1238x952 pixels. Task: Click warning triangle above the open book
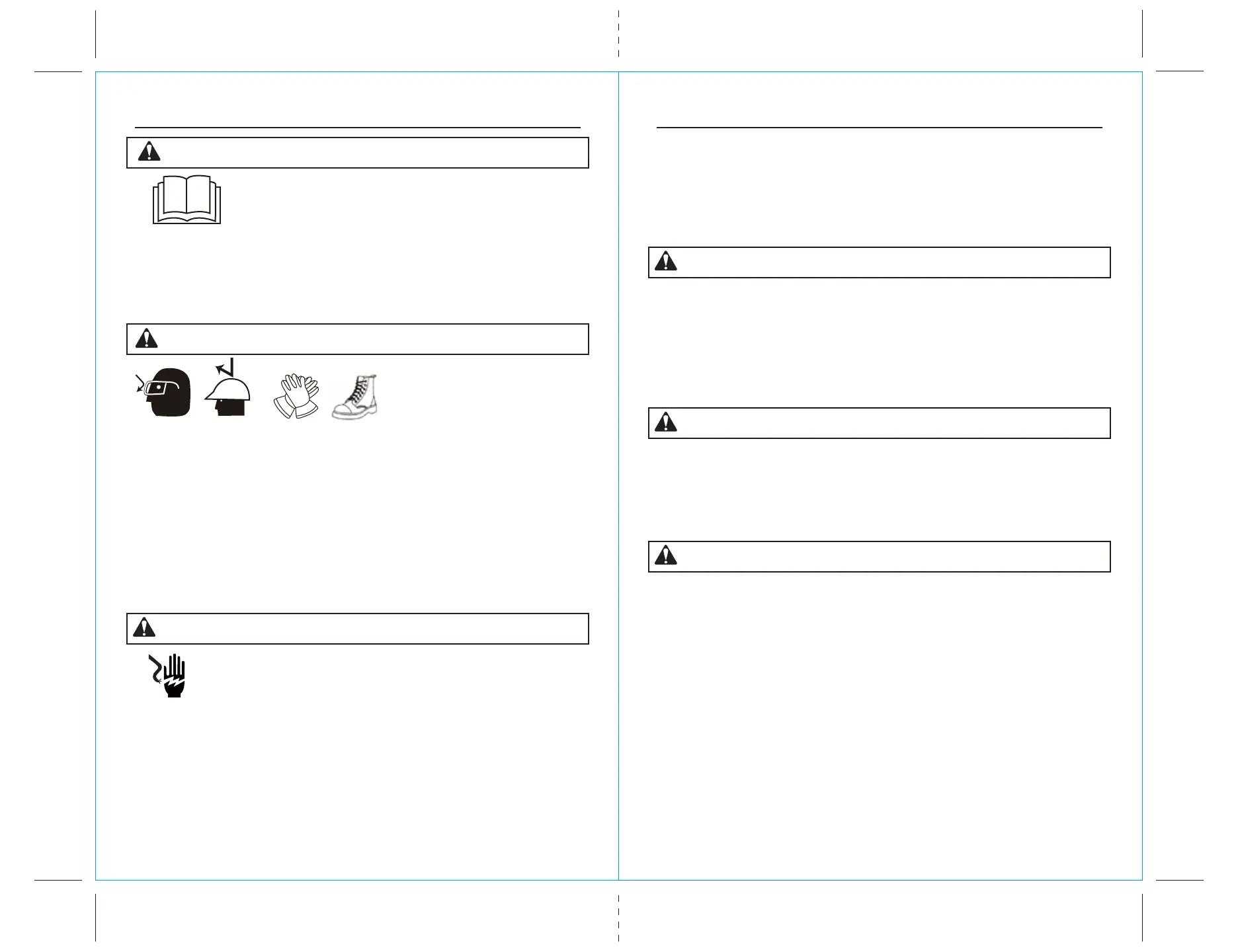149,152
